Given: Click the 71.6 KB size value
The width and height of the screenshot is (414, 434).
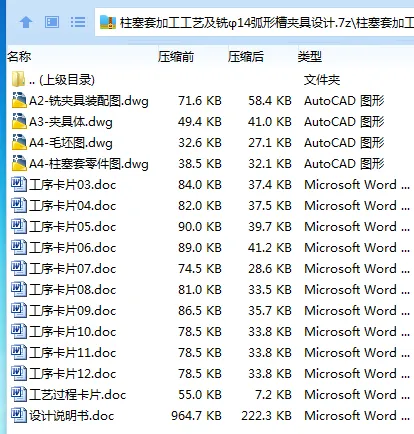Looking at the screenshot, I should [200, 101].
